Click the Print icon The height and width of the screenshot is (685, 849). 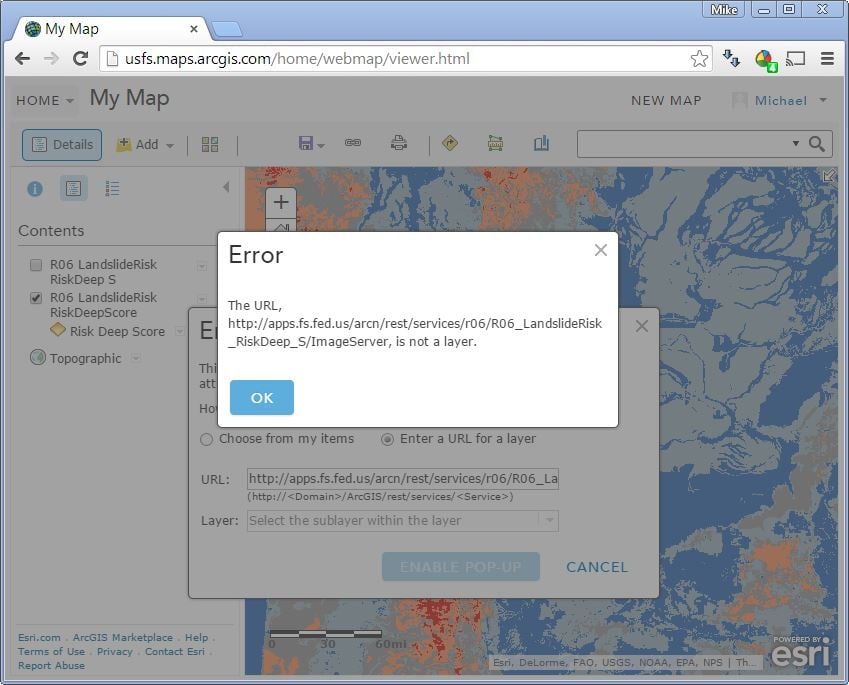click(x=399, y=143)
